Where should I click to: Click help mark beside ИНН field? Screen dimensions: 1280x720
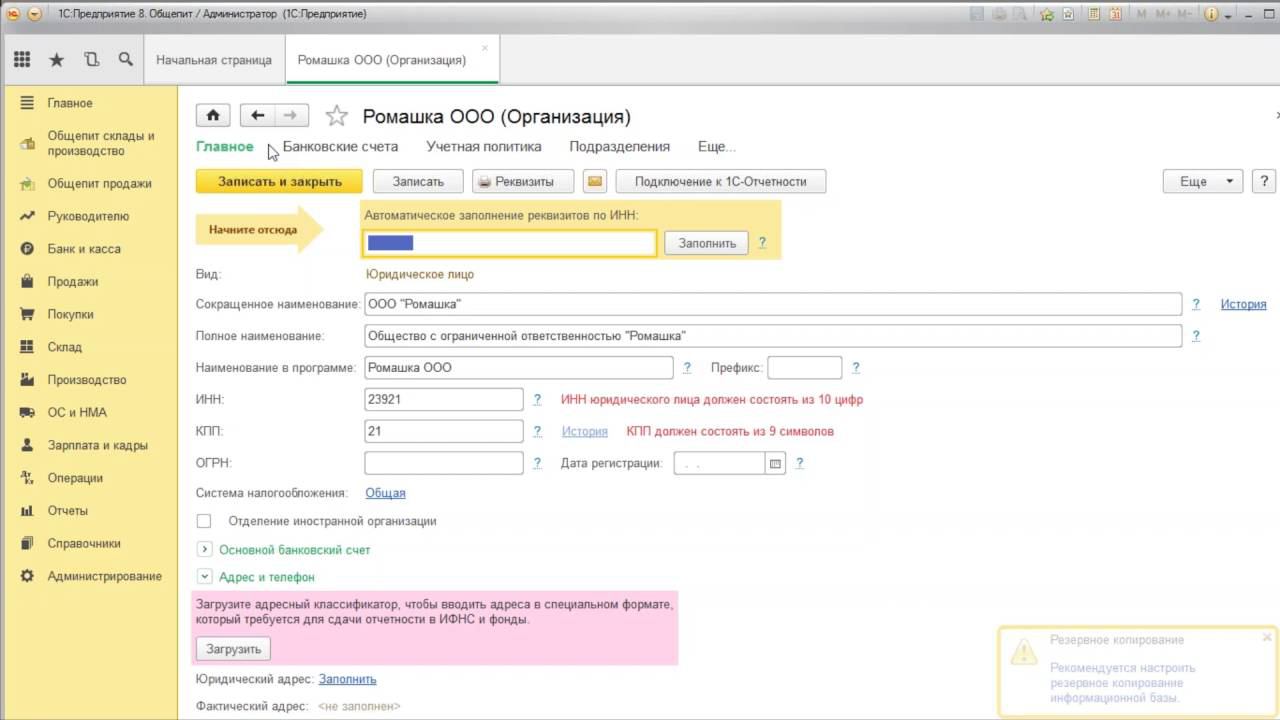click(537, 400)
